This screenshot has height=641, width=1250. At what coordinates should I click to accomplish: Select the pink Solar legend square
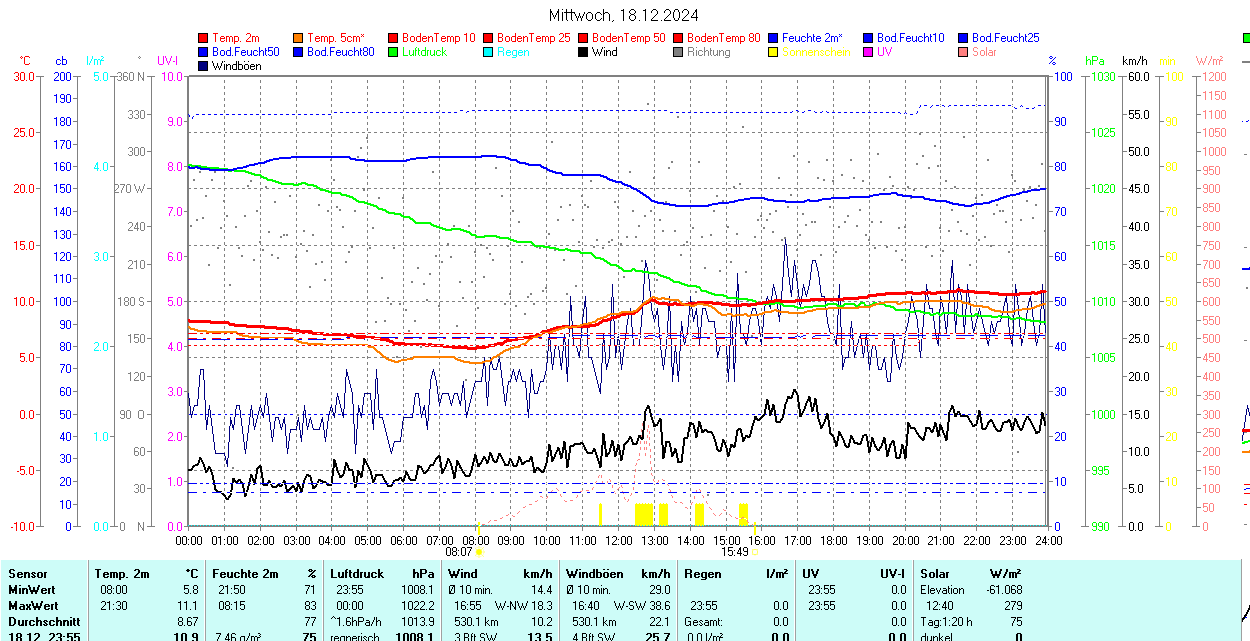click(964, 52)
